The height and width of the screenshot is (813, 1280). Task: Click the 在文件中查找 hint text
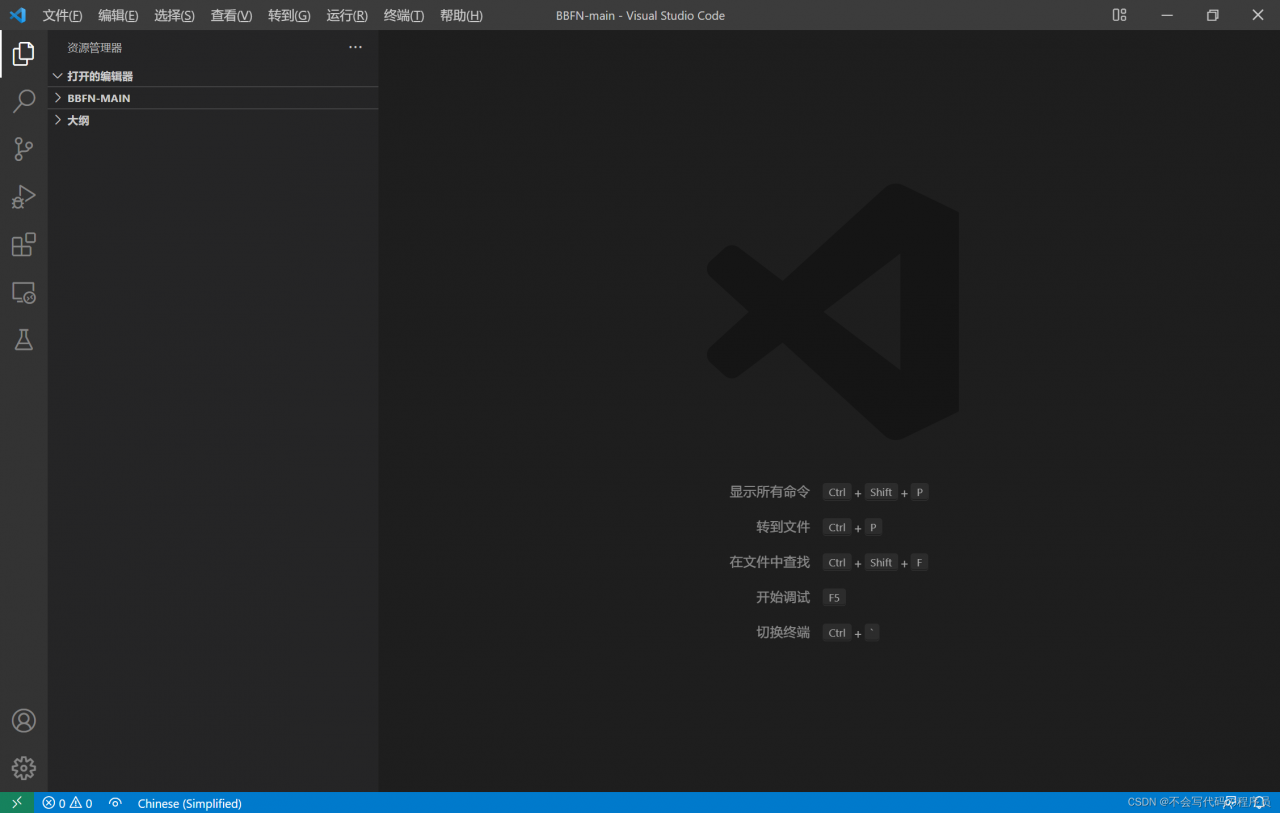(769, 562)
